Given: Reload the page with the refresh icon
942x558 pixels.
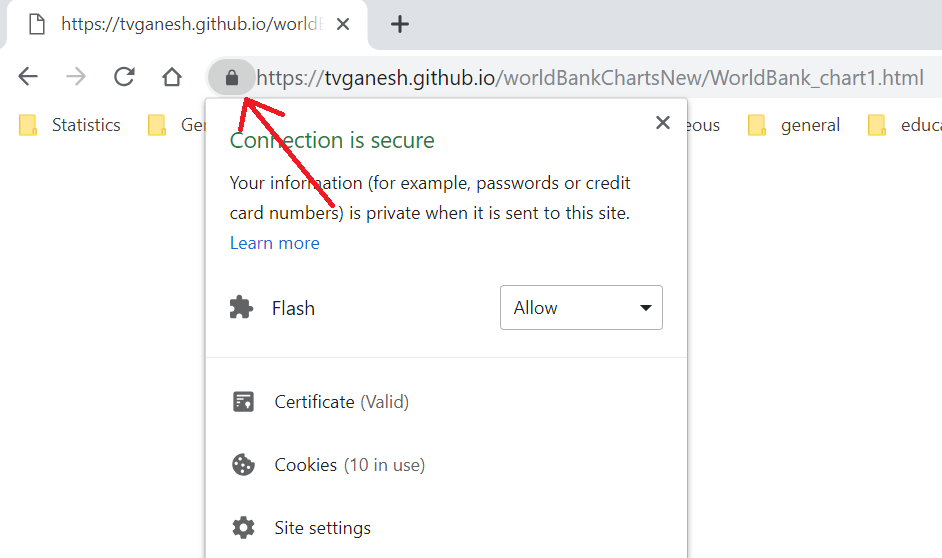Looking at the screenshot, I should (124, 76).
